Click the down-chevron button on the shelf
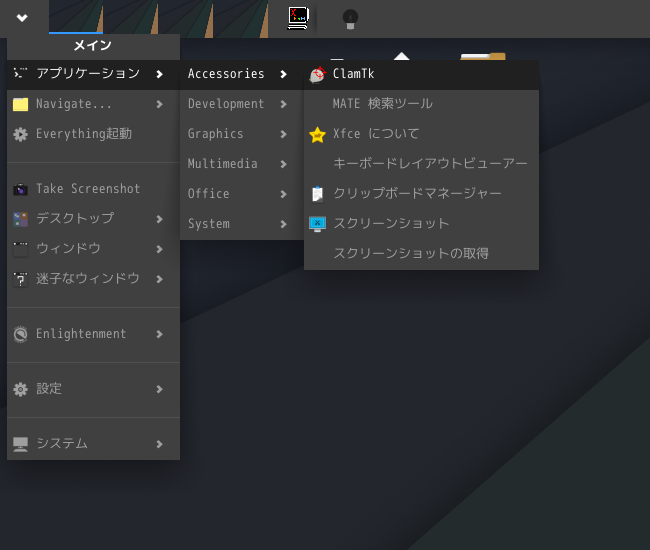Image resolution: width=650 pixels, height=550 pixels. click(22, 18)
